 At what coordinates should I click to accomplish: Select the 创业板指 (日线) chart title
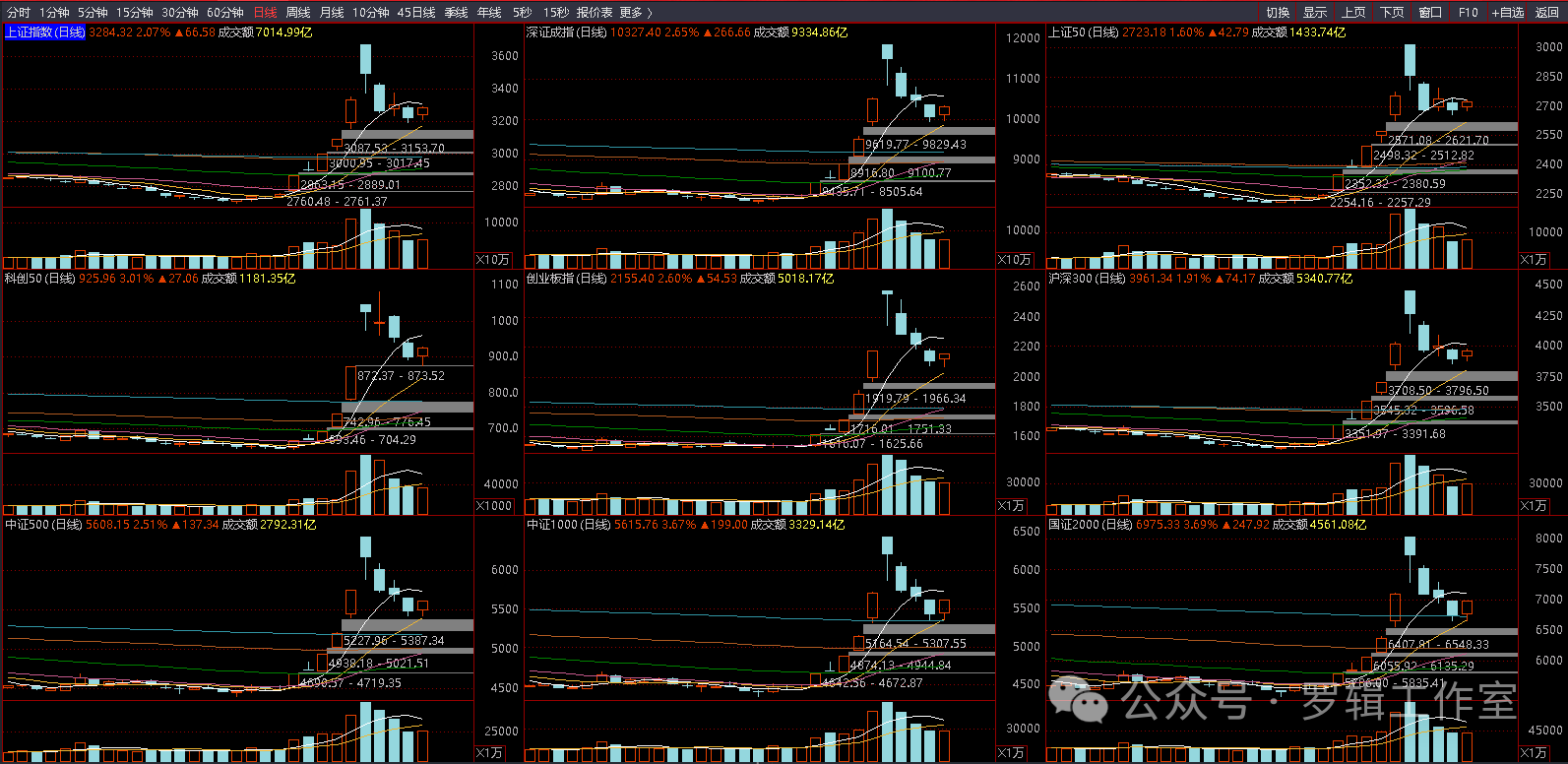click(566, 279)
